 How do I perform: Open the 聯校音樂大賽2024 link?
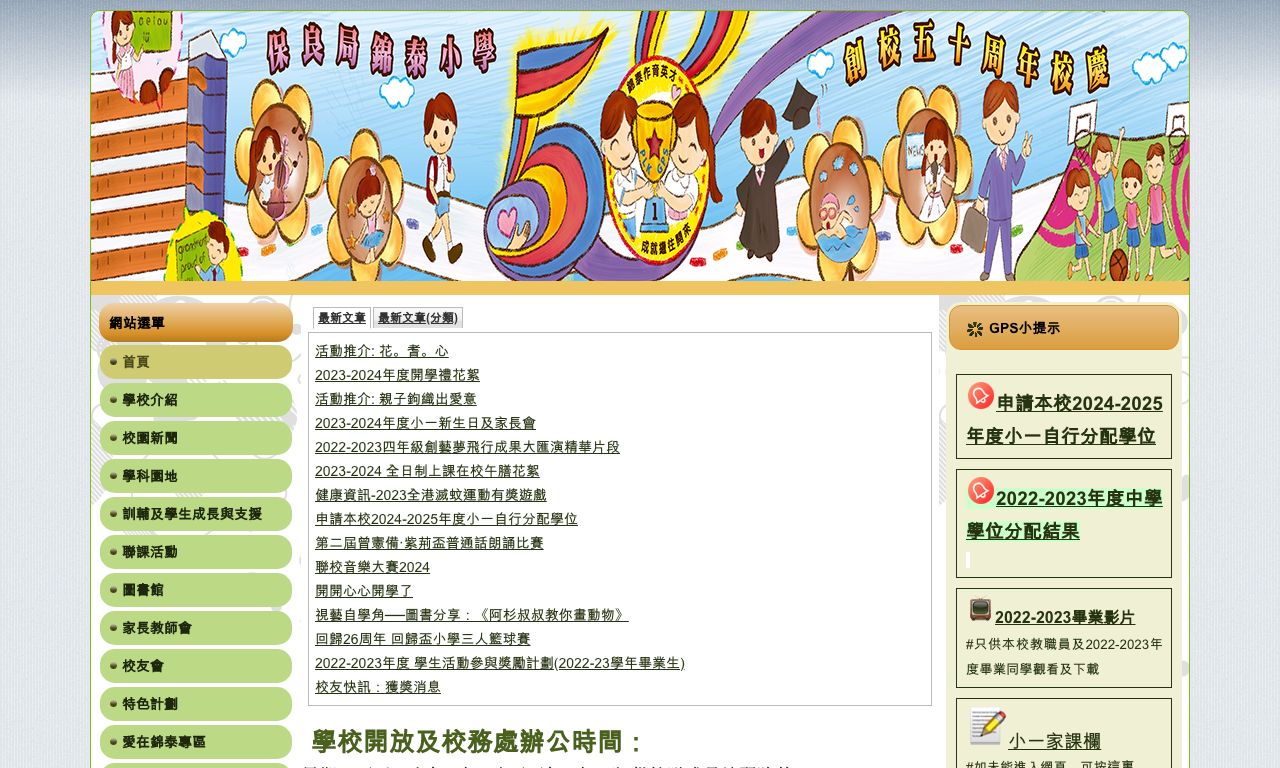tap(372, 567)
